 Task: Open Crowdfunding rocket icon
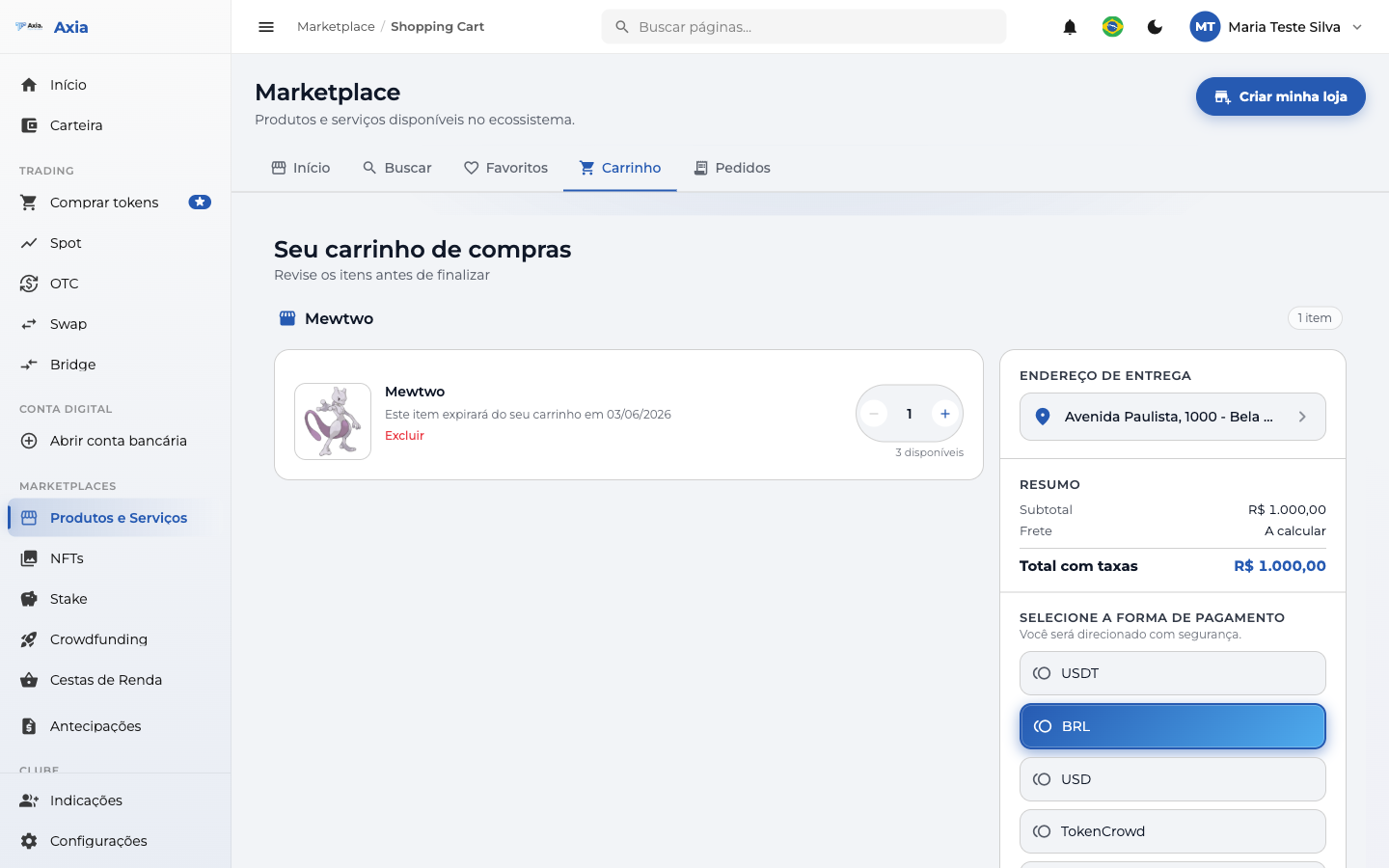pos(29,639)
